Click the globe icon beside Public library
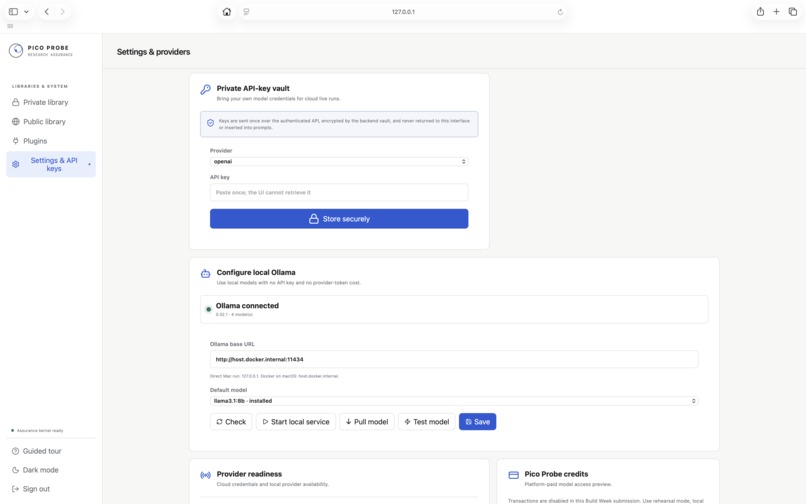 15,122
